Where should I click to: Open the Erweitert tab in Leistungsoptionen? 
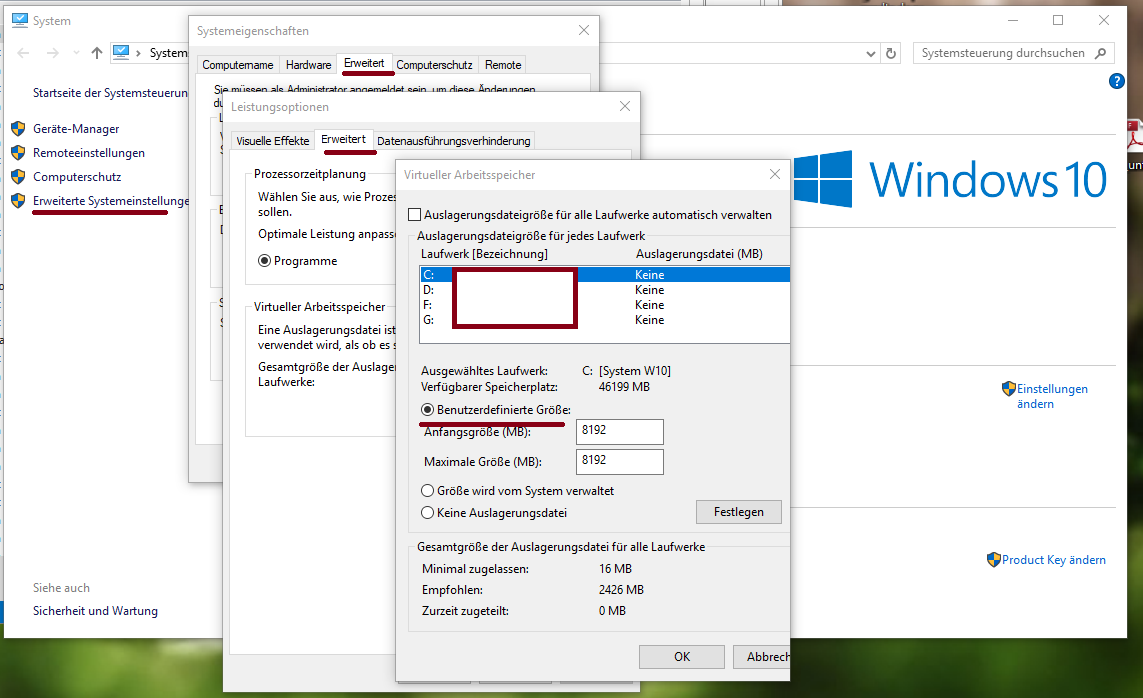343,139
